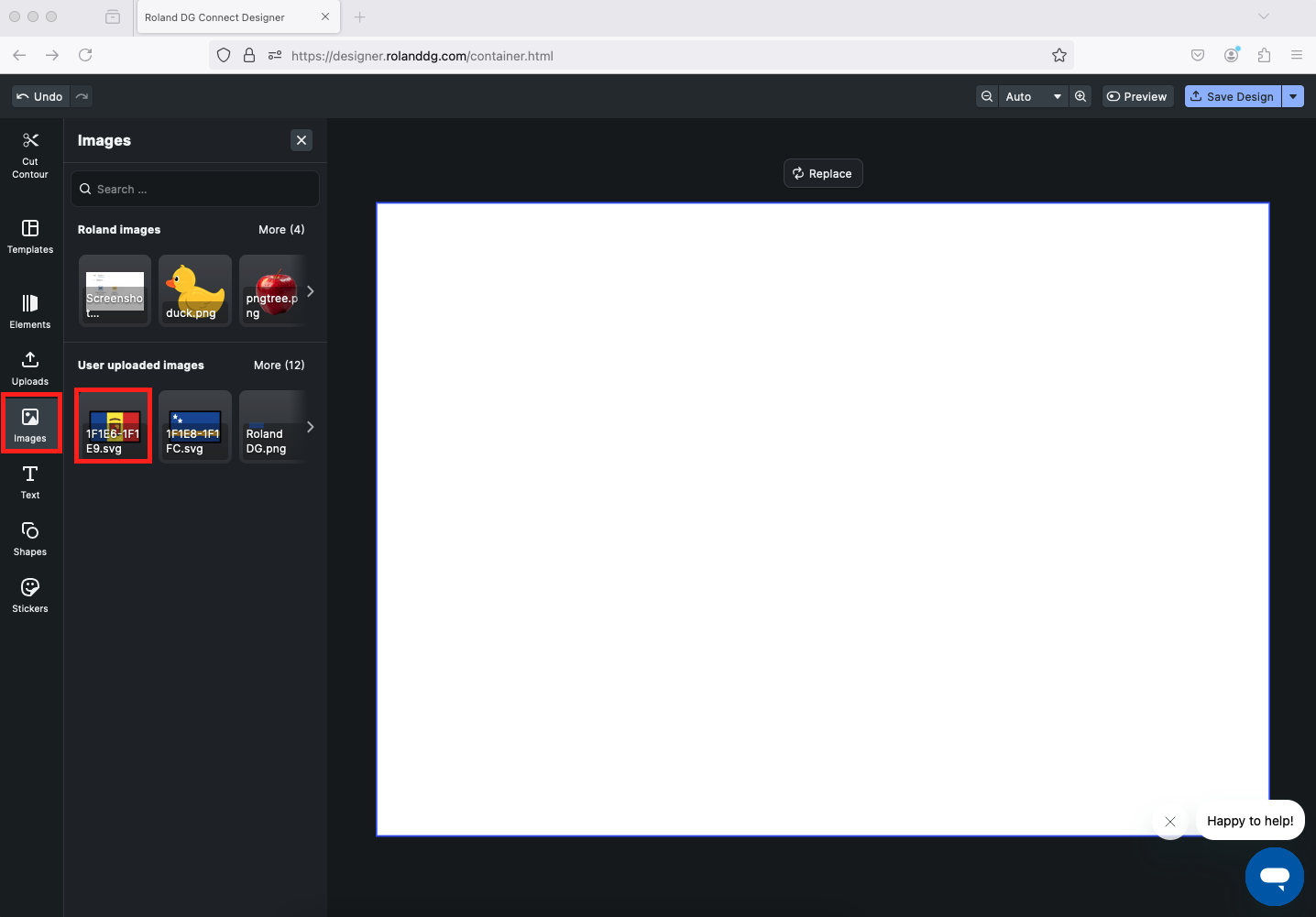1316x917 pixels.
Task: Click the Happy to help! message
Action: pos(1250,821)
